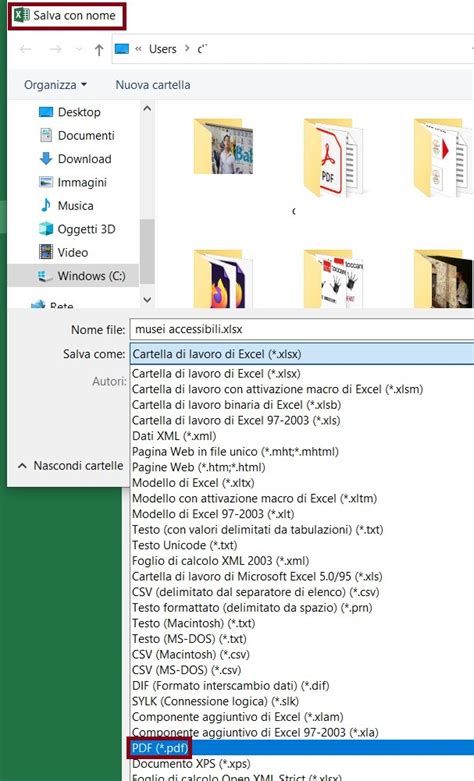Click Nuova cartella button
The width and height of the screenshot is (474, 781).
pyautogui.click(x=153, y=85)
